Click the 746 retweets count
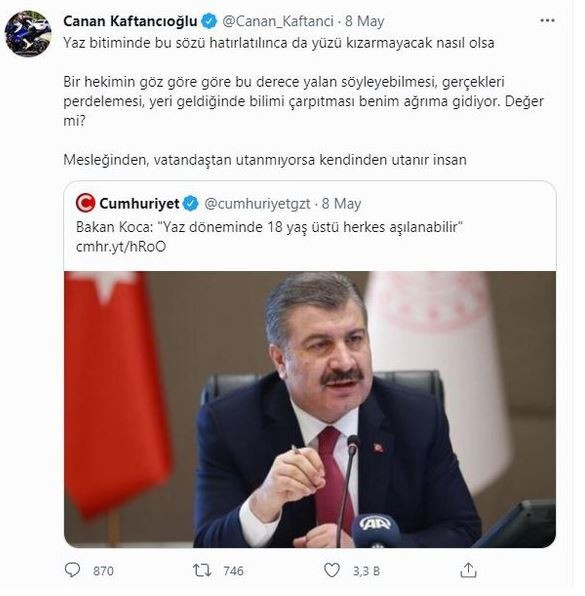This screenshot has height=596, width=585. point(233,571)
